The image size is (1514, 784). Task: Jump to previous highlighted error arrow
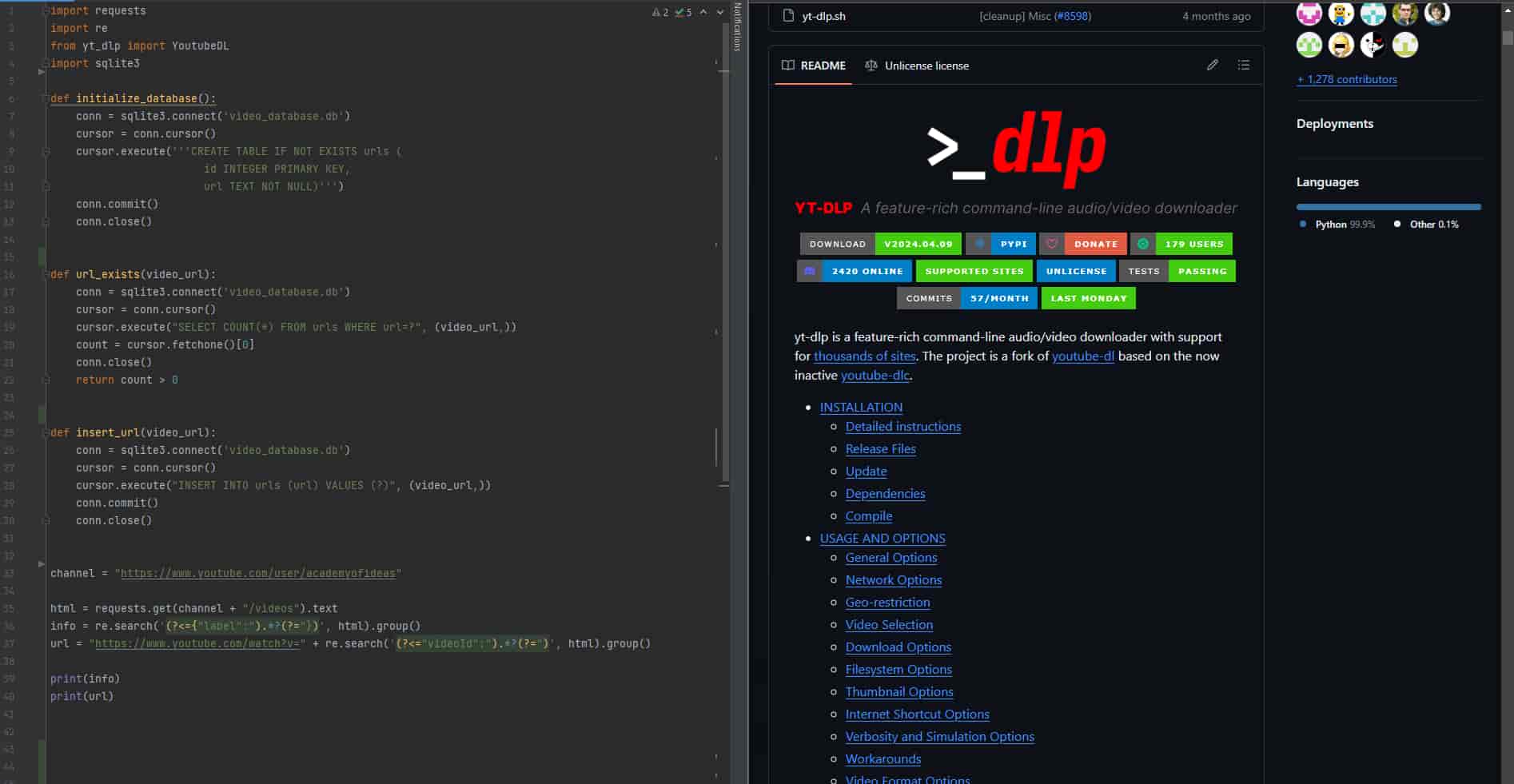coord(703,12)
